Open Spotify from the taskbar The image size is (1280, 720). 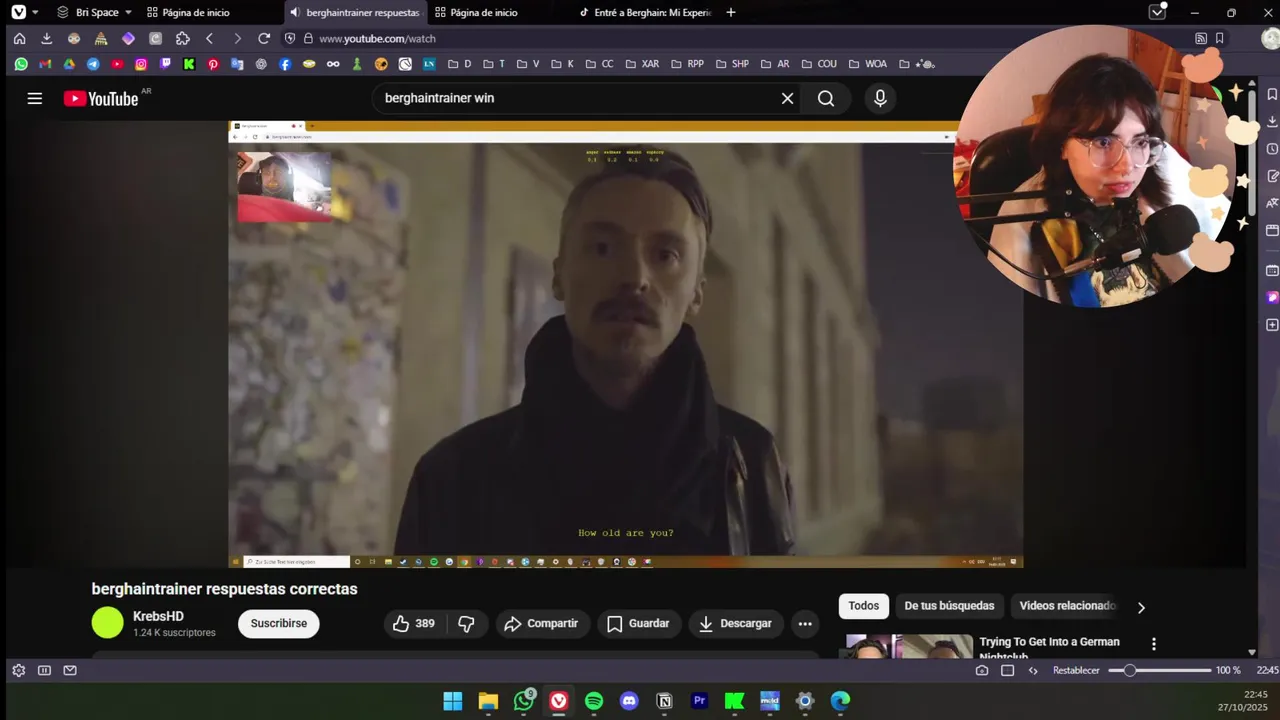(x=594, y=701)
